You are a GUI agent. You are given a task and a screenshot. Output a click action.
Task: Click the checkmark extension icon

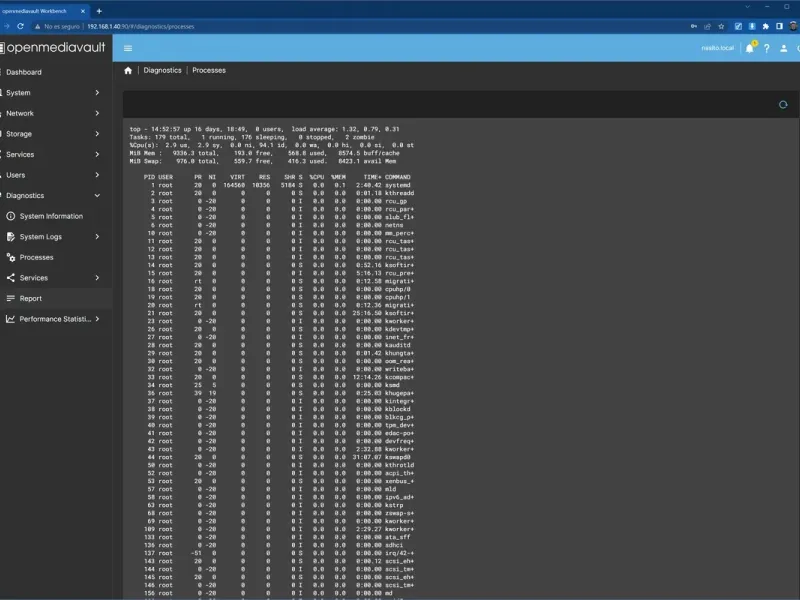[738, 27]
